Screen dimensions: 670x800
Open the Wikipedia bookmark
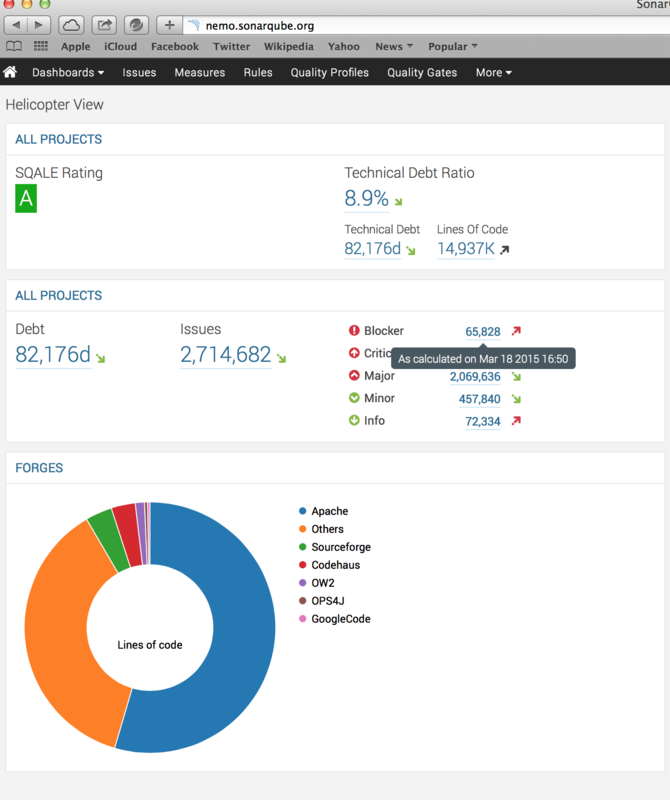coord(289,46)
